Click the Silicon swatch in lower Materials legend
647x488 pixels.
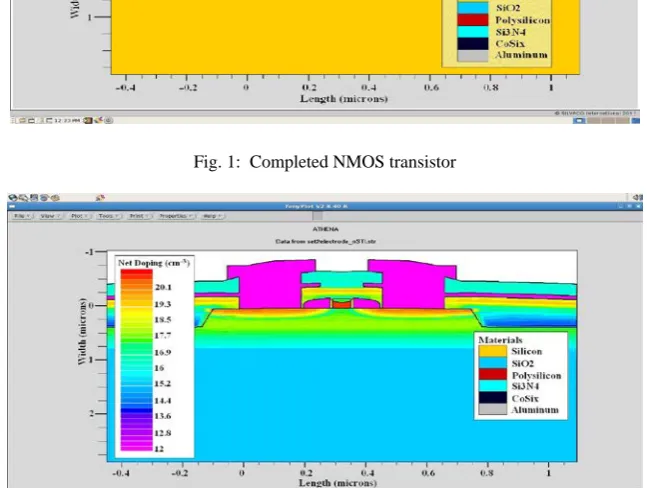pos(492,351)
